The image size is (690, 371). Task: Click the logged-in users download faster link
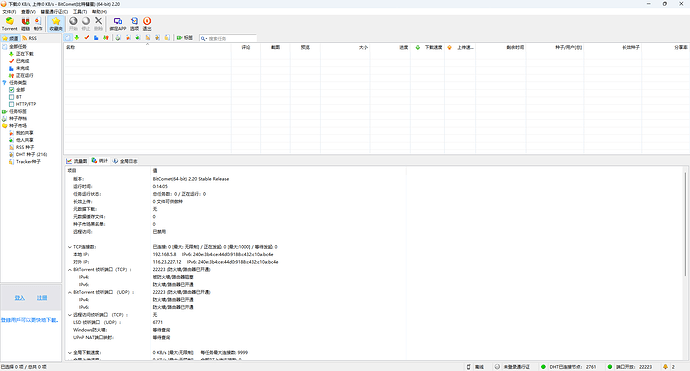(x=30, y=320)
